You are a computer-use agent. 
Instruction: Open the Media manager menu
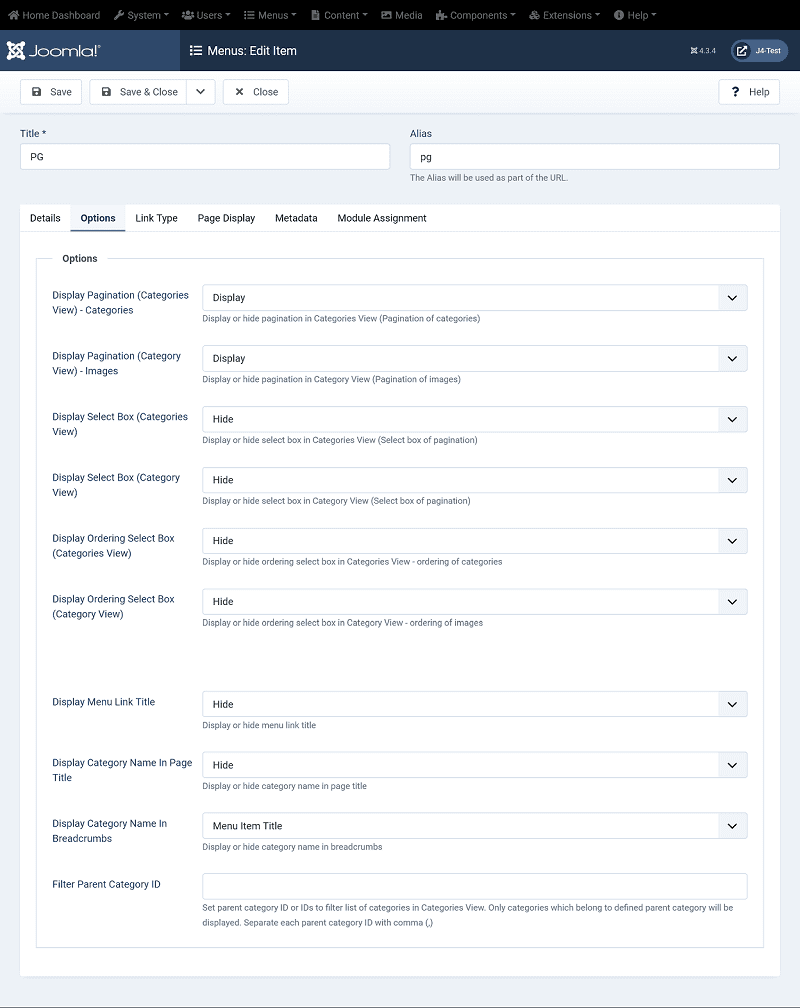click(x=401, y=15)
